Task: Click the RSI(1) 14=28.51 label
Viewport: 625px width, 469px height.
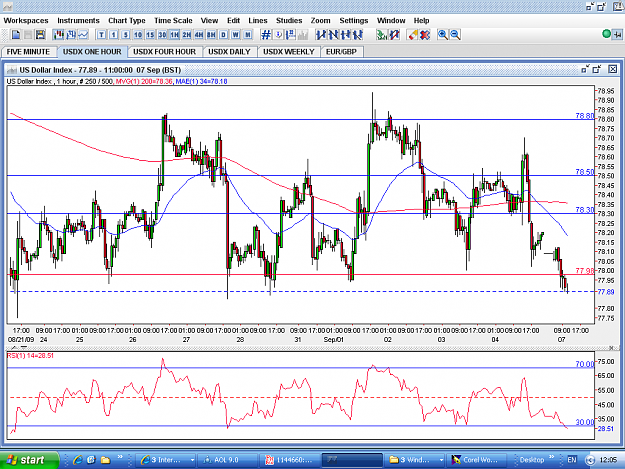Action: point(30,355)
